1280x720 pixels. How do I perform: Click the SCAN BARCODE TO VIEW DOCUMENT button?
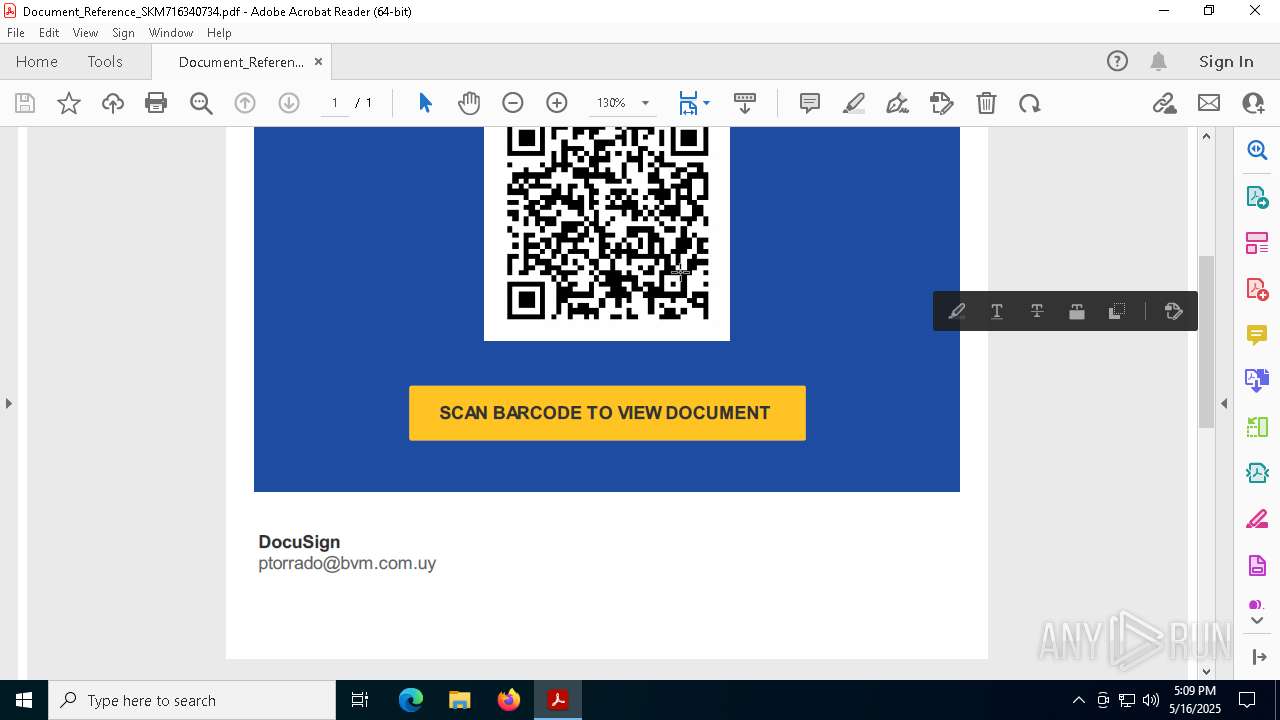click(x=607, y=413)
